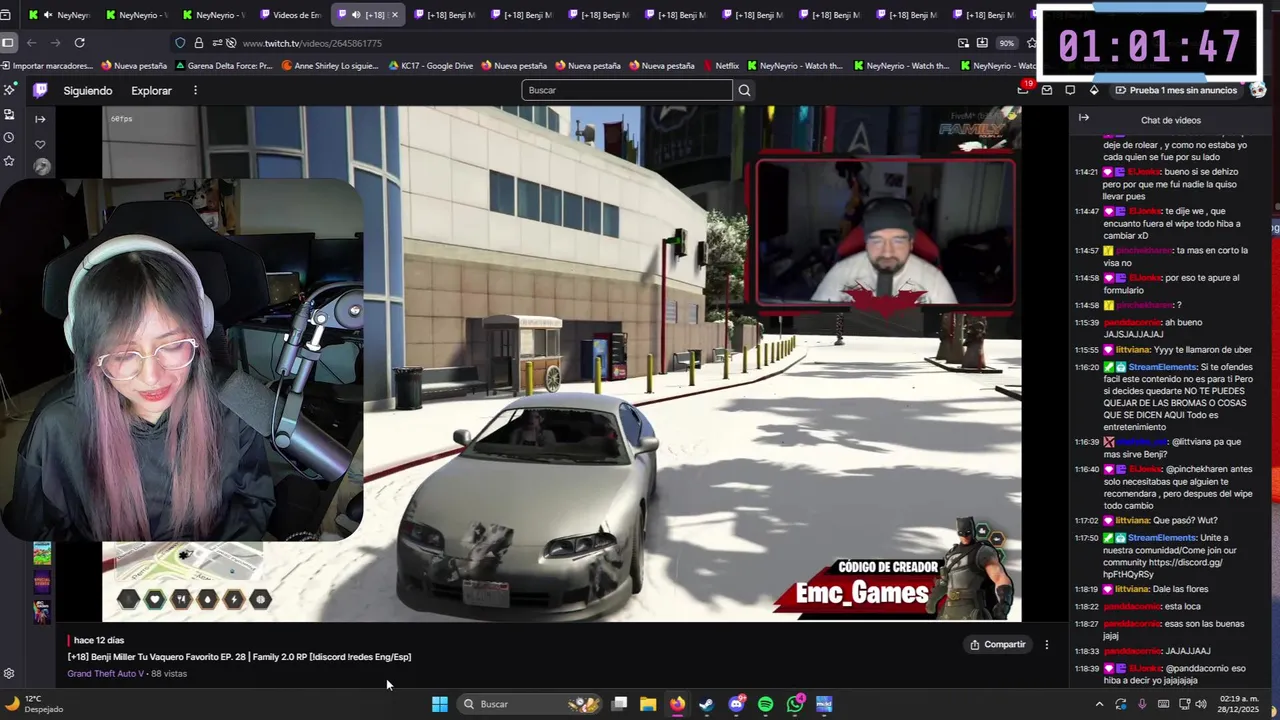
Task: Toggle the Firefox sidebar button
Action: (x=8, y=43)
